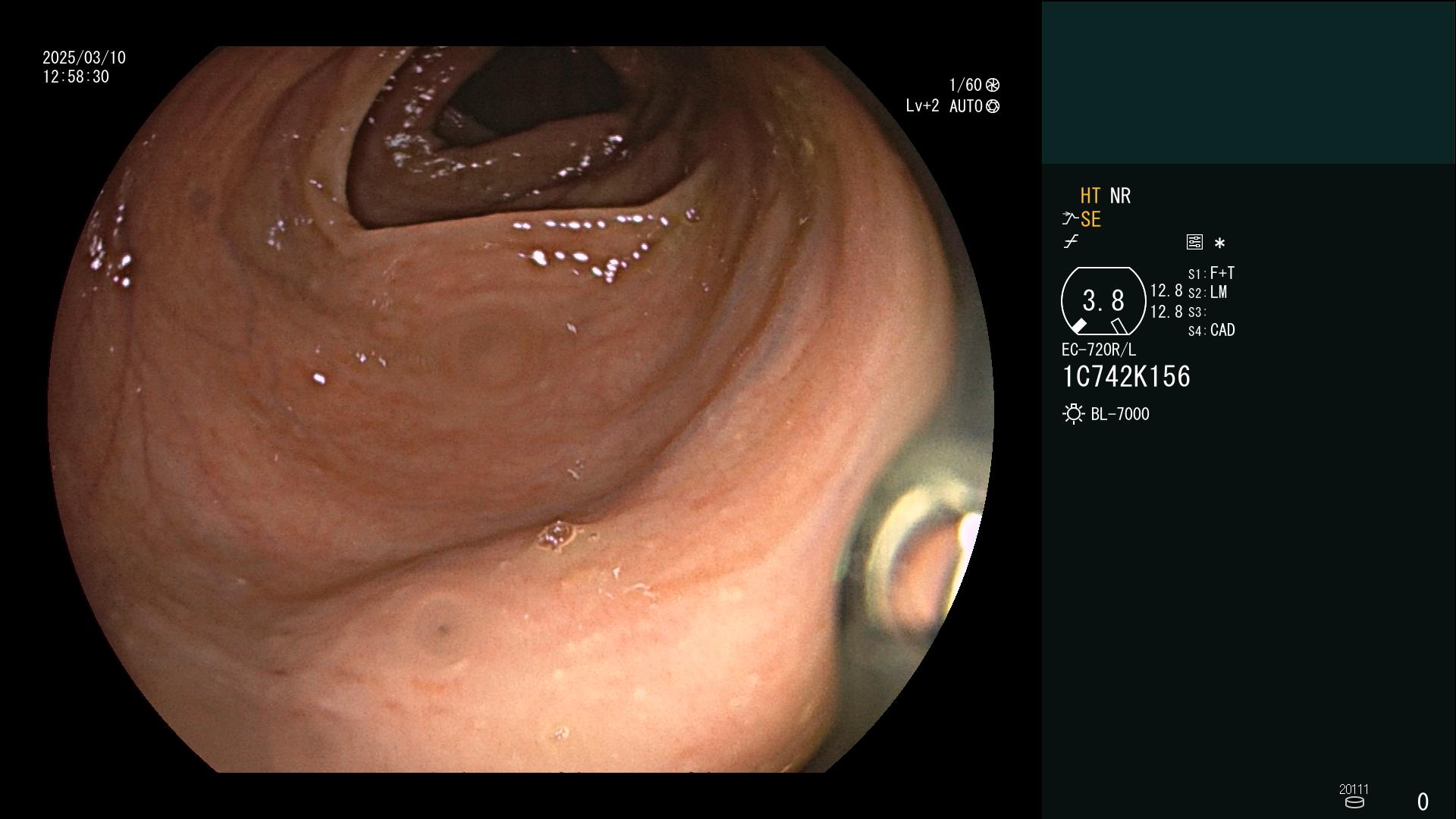Click the 12.8 value beside S2
The height and width of the screenshot is (819, 1456).
click(x=1166, y=290)
